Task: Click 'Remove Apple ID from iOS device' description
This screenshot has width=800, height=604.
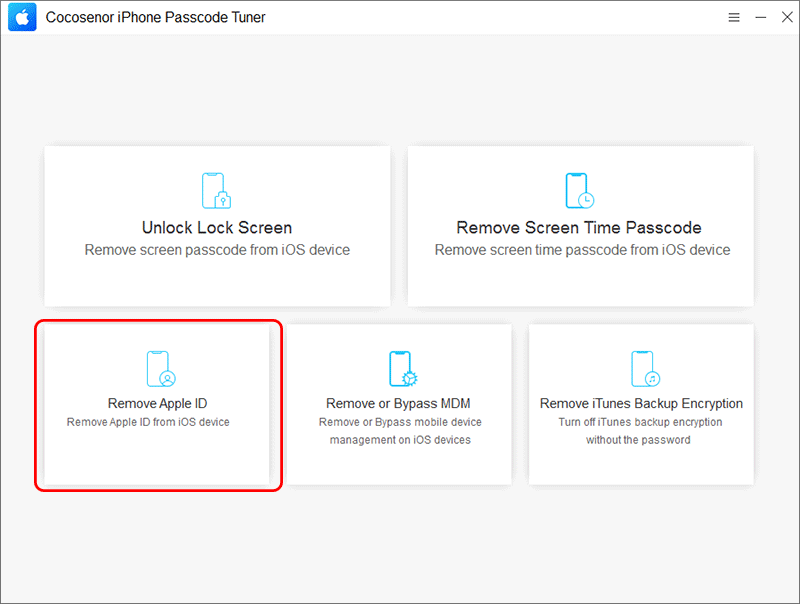Action: coord(148,422)
